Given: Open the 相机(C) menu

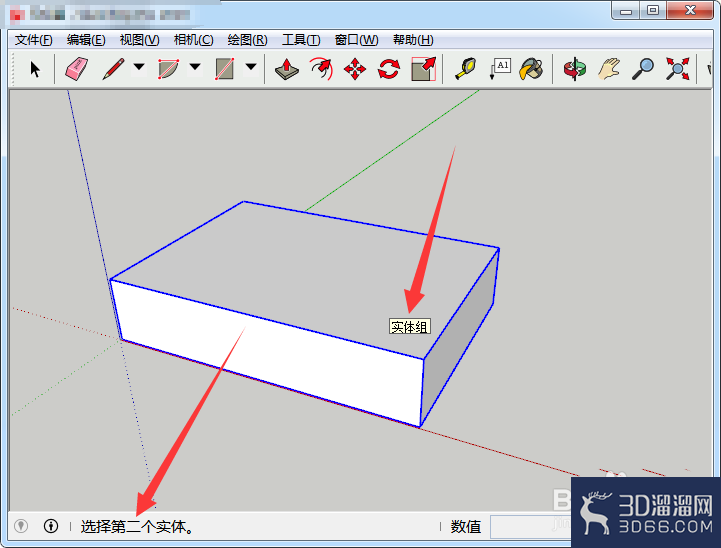Looking at the screenshot, I should click(x=194, y=40).
